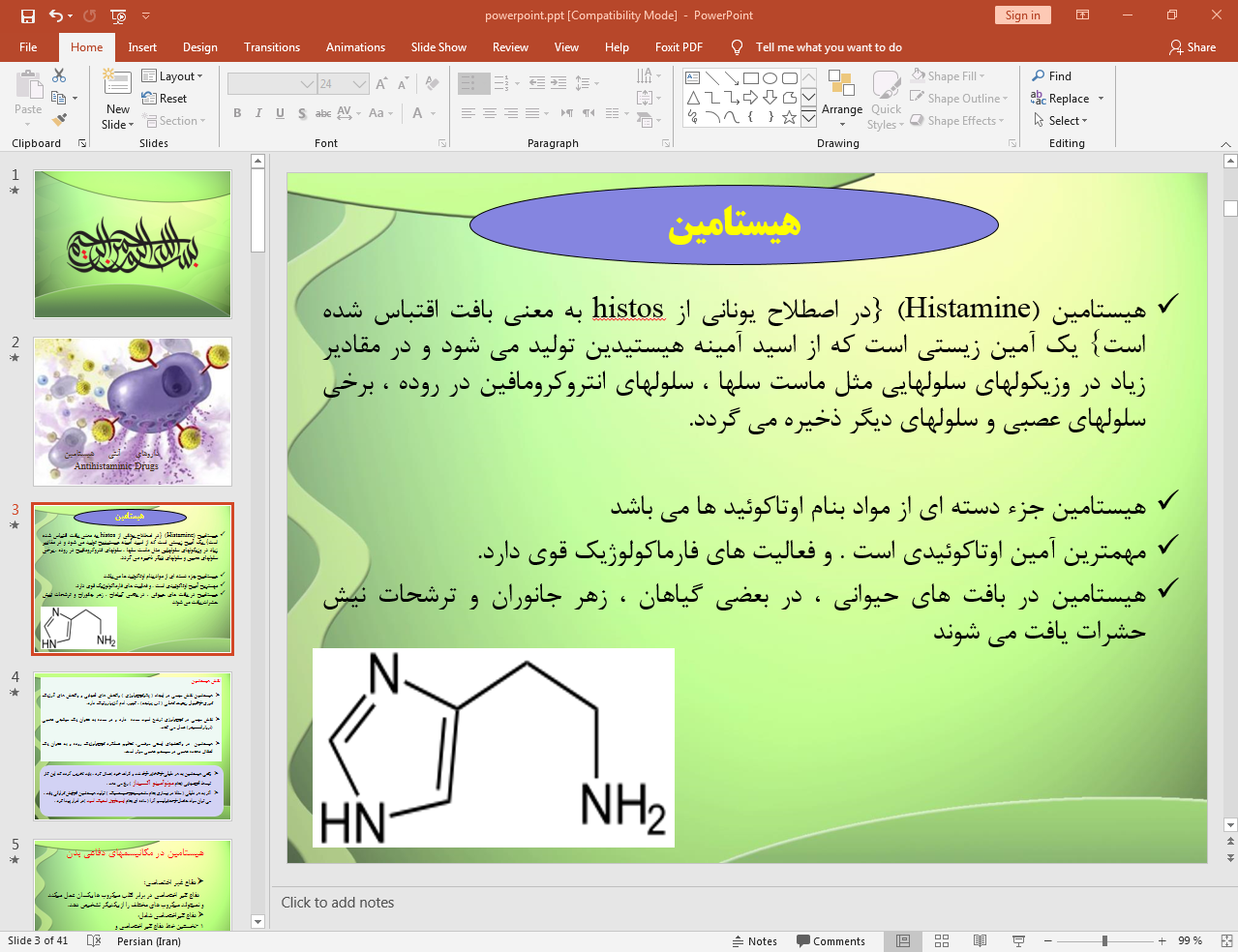1238x952 pixels.
Task: Open the Transitions tab
Action: pos(271,47)
